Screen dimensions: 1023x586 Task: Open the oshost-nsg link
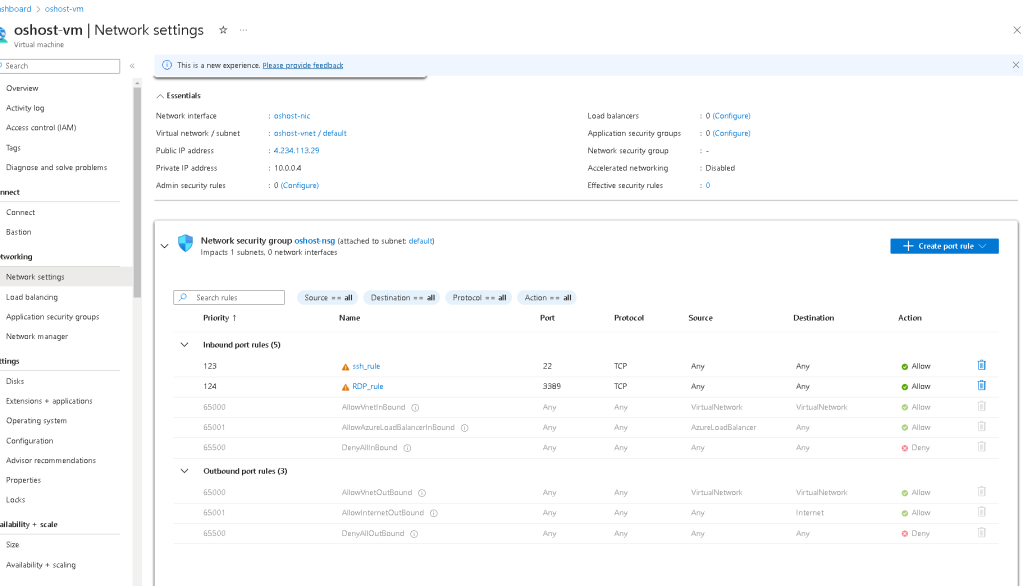pos(314,241)
